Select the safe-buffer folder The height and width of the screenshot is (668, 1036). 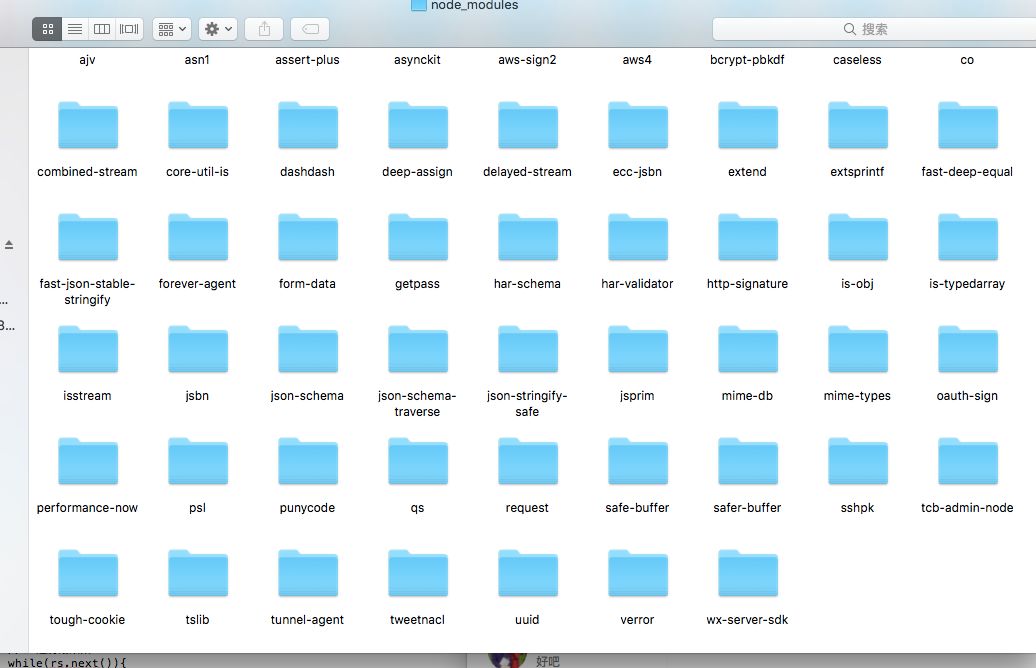(x=638, y=461)
